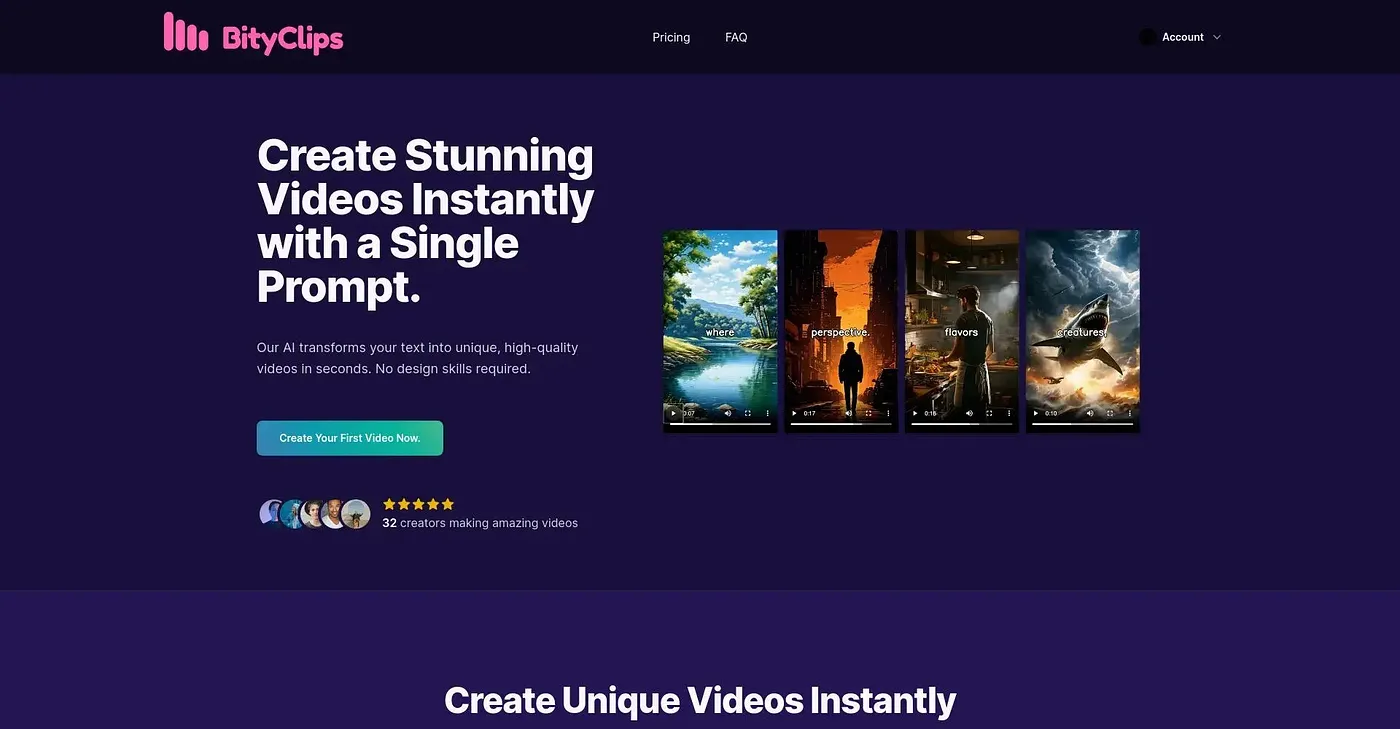Play the "perspective." silhouette video
Screen dimensions: 1400x729
point(794,413)
